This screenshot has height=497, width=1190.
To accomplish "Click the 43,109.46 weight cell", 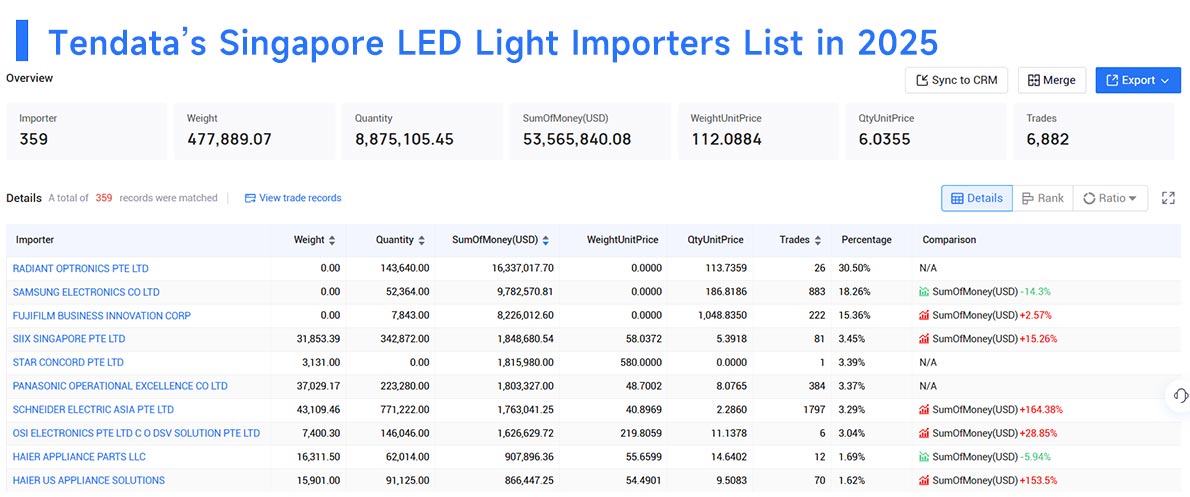I will point(318,410).
